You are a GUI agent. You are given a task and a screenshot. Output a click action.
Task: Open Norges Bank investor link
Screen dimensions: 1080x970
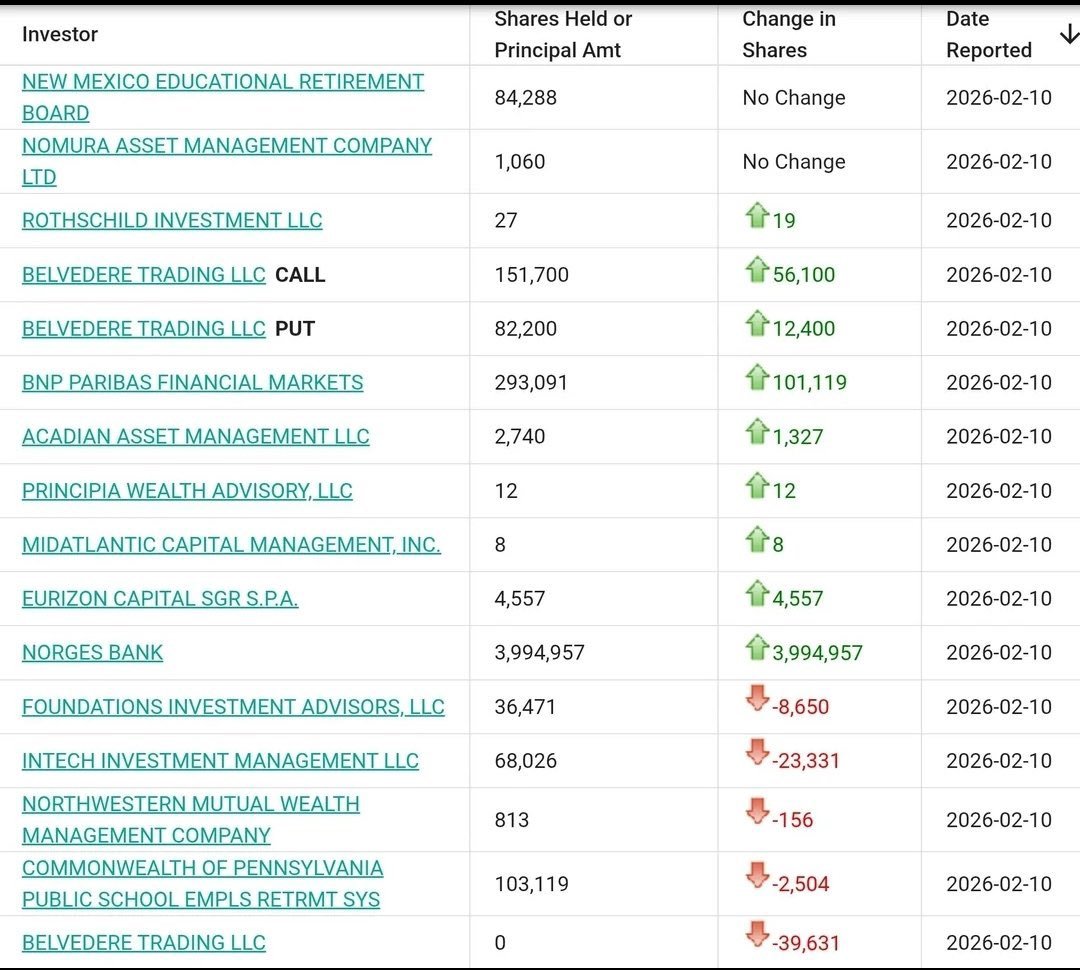[x=92, y=652]
